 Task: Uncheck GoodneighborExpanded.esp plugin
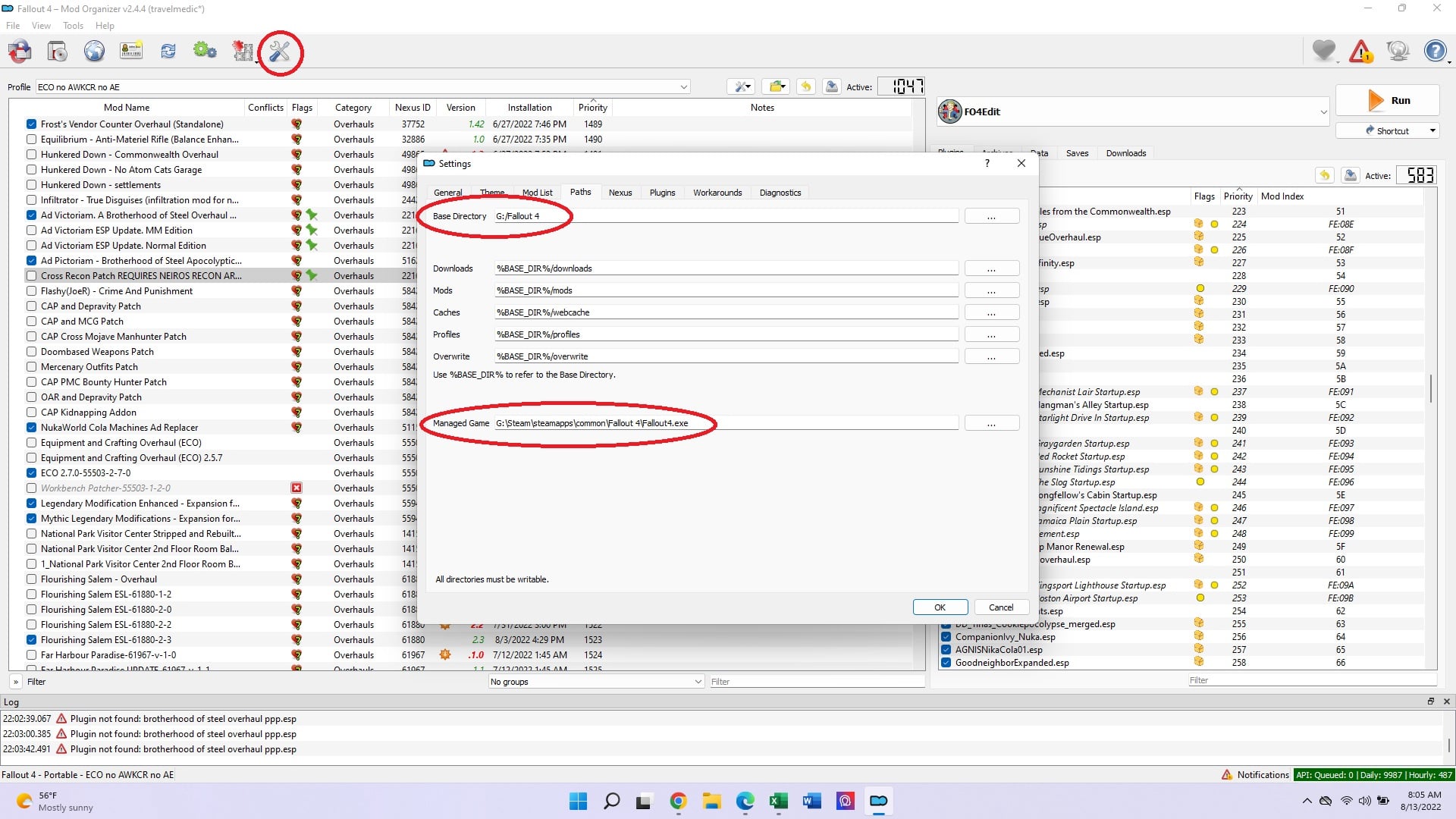click(x=946, y=663)
